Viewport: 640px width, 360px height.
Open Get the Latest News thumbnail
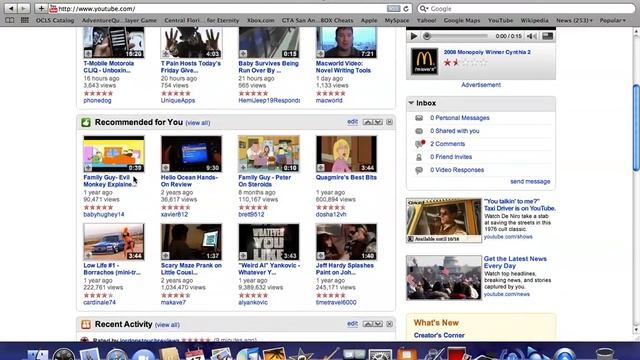444,278
